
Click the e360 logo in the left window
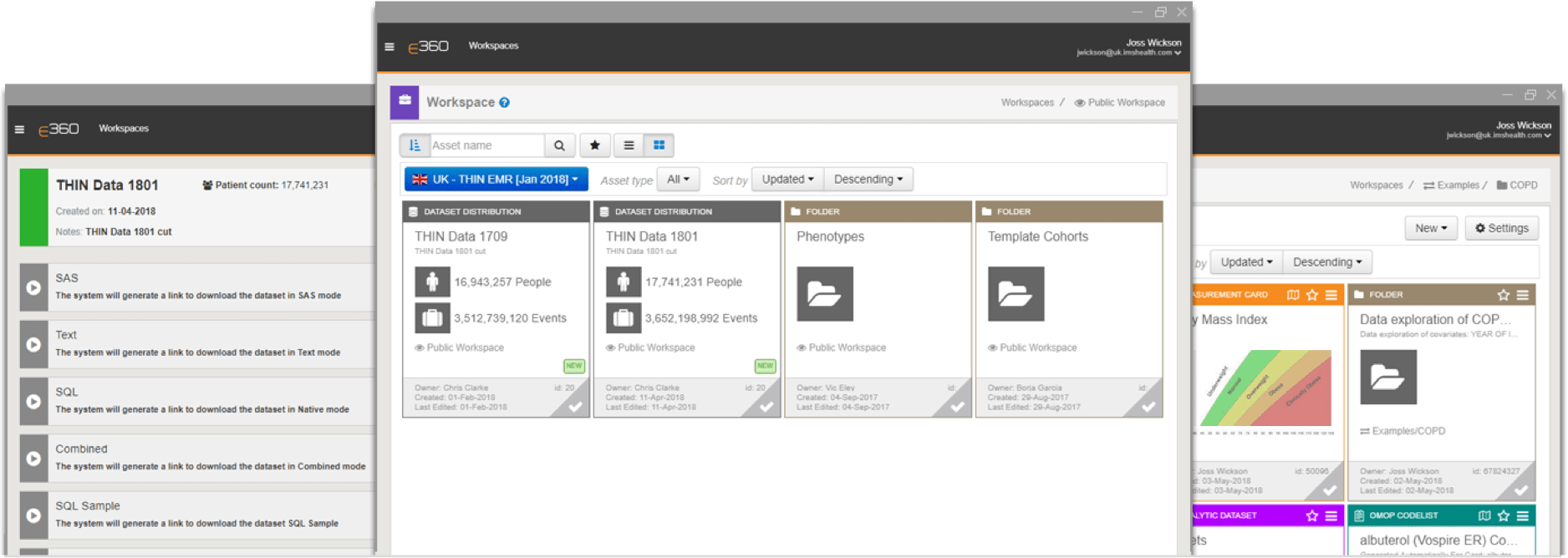pos(59,129)
